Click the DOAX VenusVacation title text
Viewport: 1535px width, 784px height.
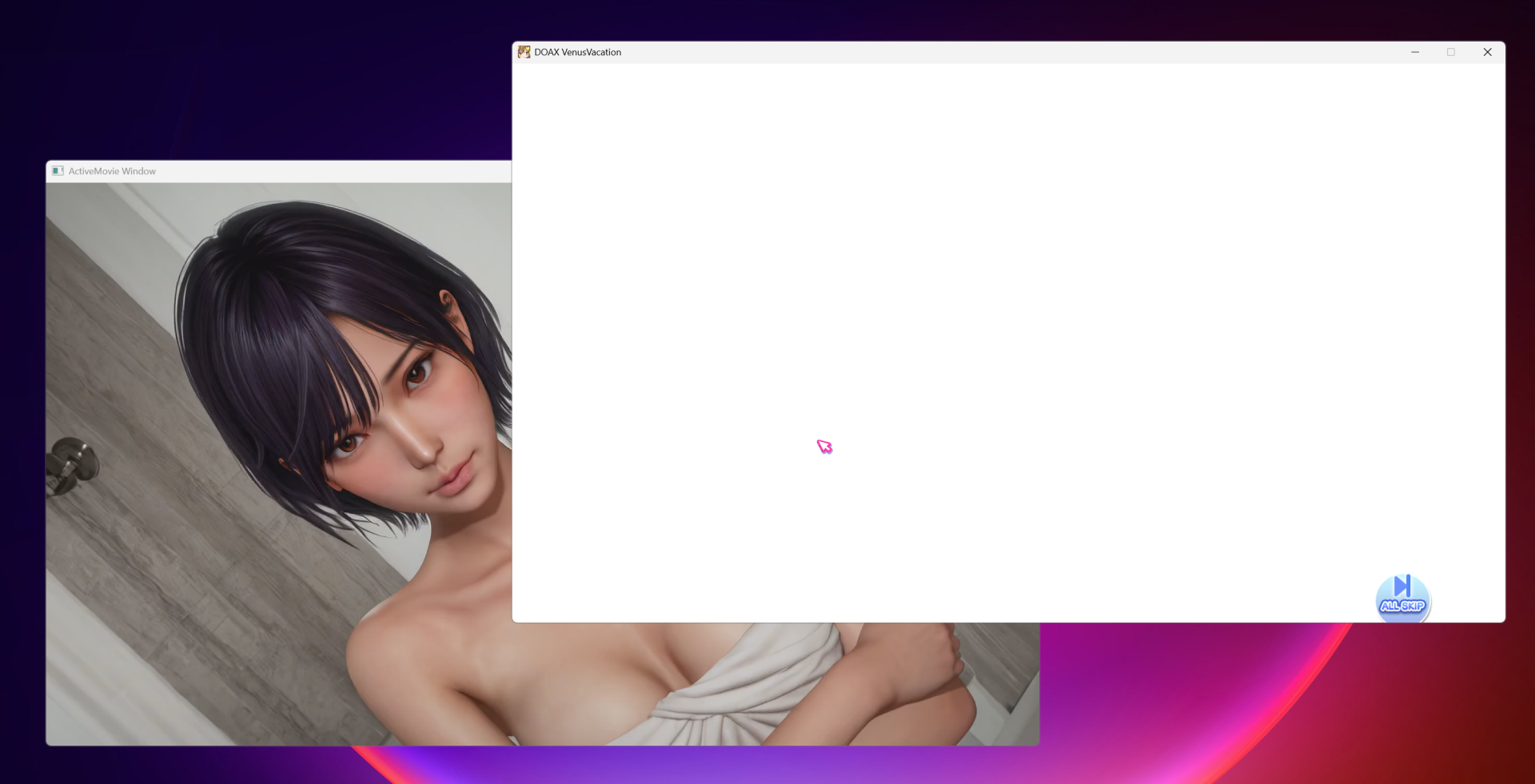577,52
